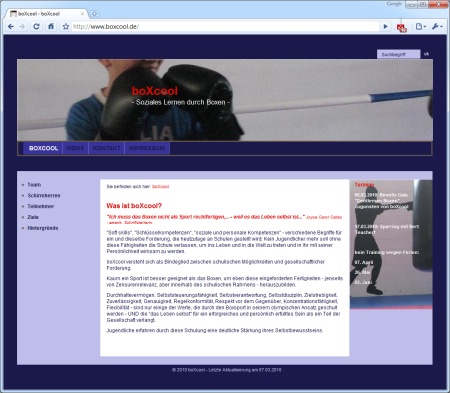Click the red boXcool banner title

tap(155, 91)
